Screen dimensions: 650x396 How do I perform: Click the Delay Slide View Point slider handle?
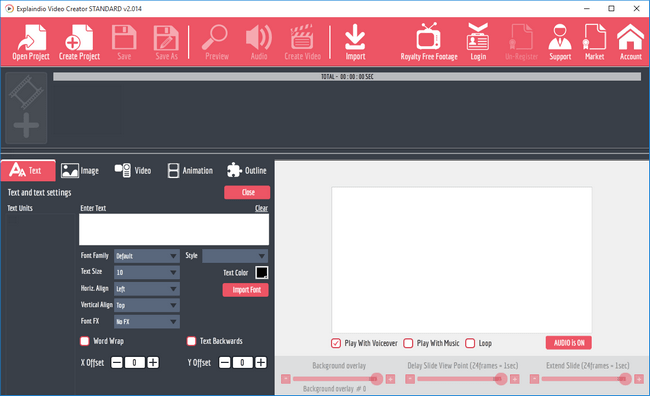point(501,379)
